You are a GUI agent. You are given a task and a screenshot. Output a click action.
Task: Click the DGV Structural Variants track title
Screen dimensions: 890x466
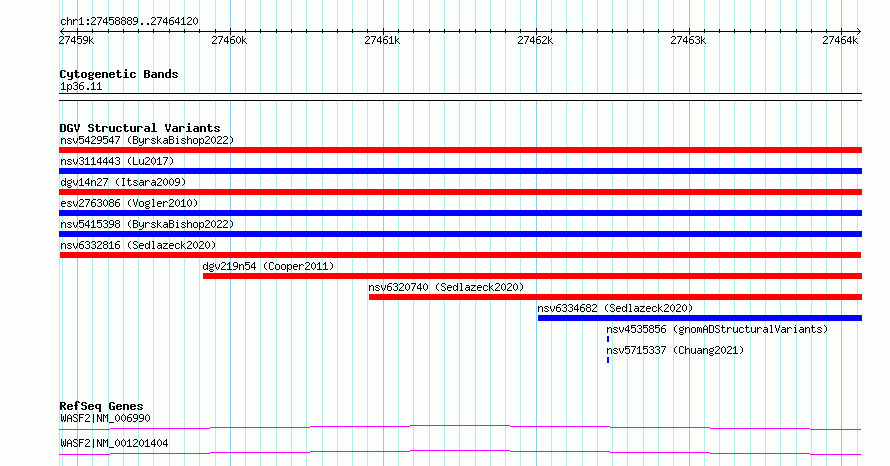[x=140, y=128]
